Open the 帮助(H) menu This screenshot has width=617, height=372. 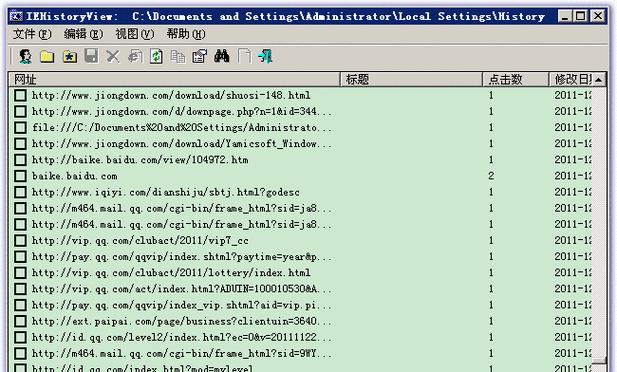click(186, 34)
